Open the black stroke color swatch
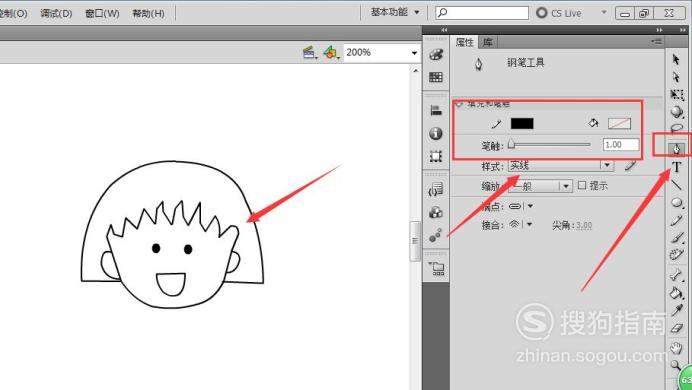Viewport: 692px width, 390px height. (x=522, y=124)
